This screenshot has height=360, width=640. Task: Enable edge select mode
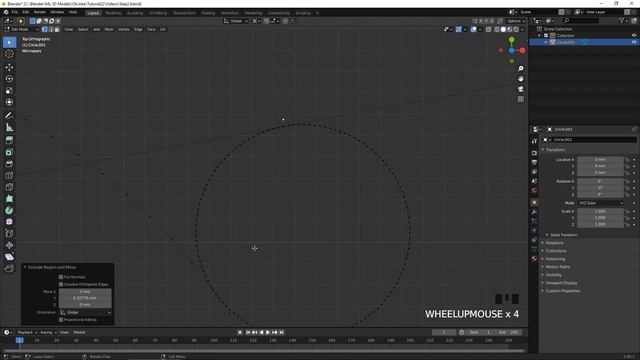pyautogui.click(x=51, y=29)
